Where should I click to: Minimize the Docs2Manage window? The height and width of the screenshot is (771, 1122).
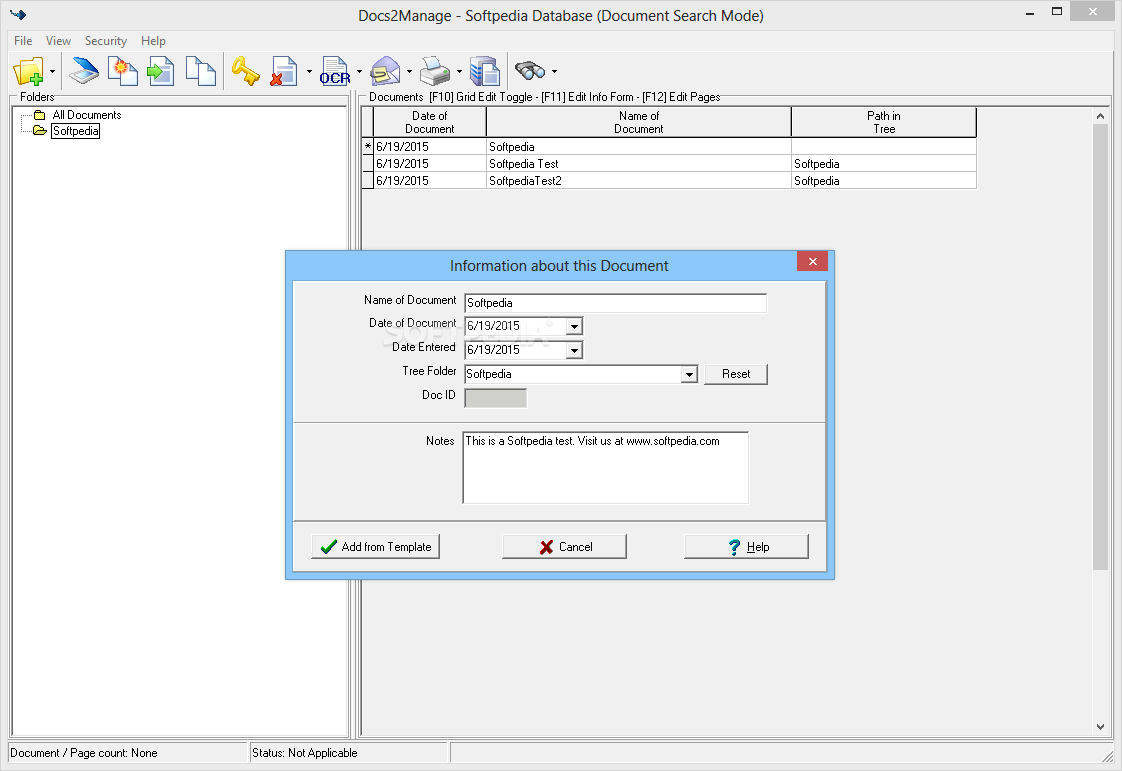click(x=1030, y=13)
